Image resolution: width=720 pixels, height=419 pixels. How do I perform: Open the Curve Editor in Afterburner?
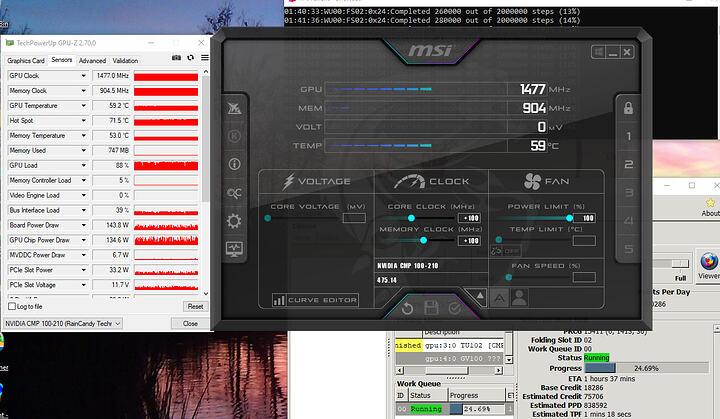point(315,300)
